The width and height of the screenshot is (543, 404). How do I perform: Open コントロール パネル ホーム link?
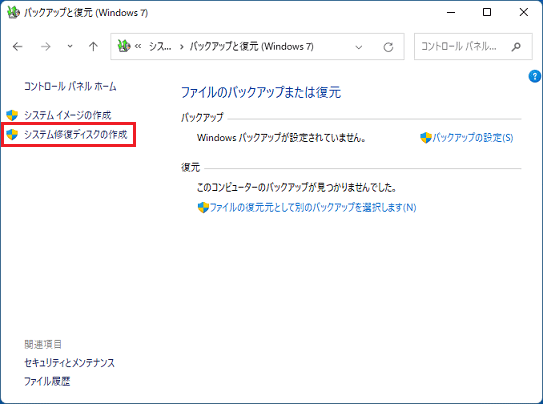point(70,86)
